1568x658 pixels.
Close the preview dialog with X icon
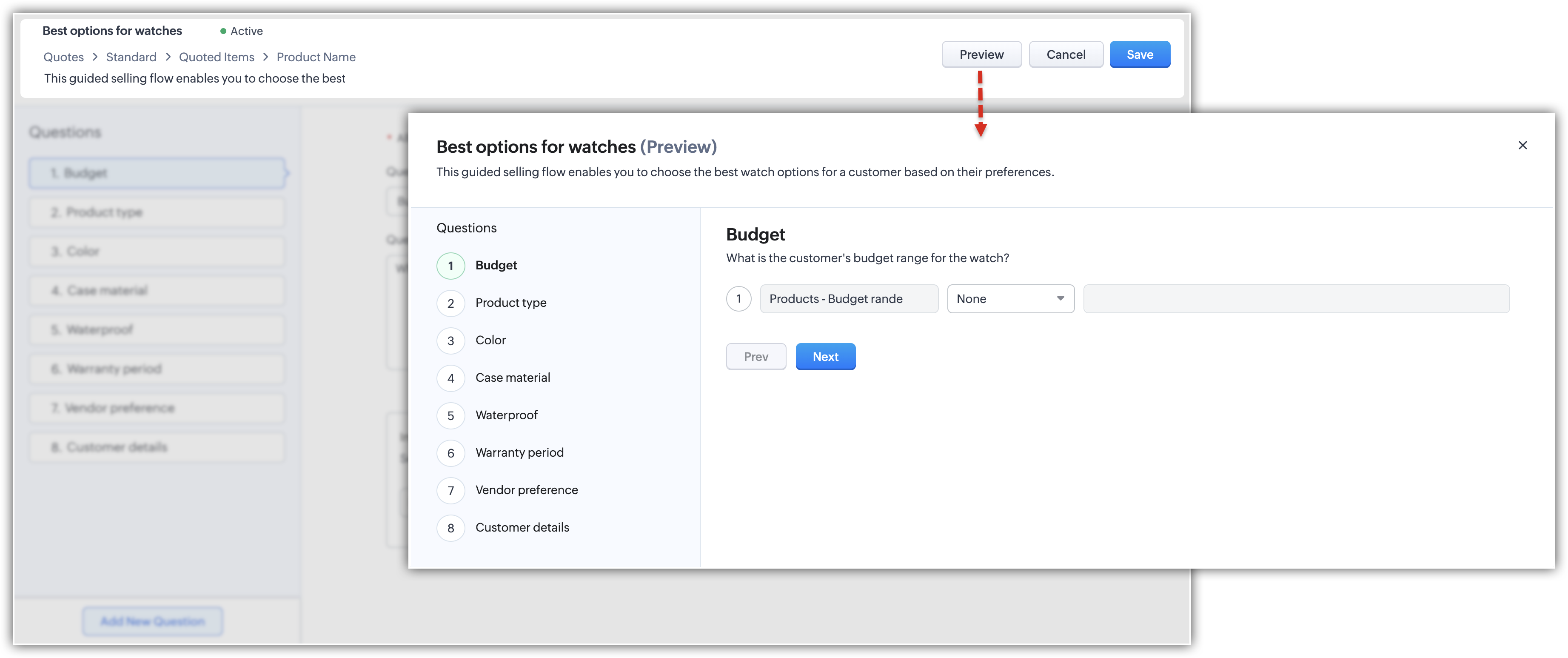tap(1522, 145)
